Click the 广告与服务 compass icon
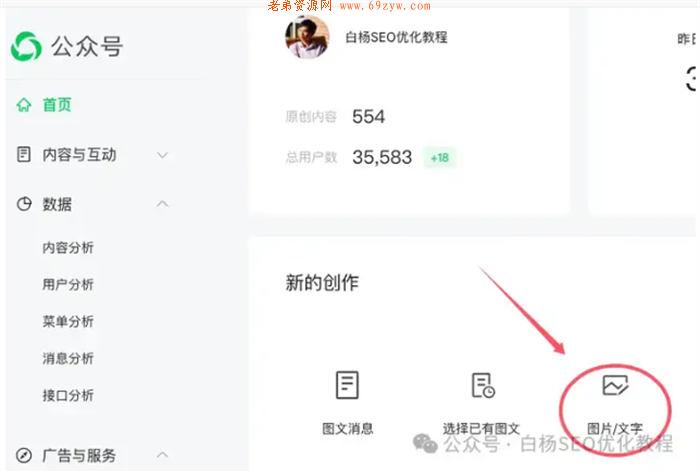The width and height of the screenshot is (700, 473). tap(24, 455)
